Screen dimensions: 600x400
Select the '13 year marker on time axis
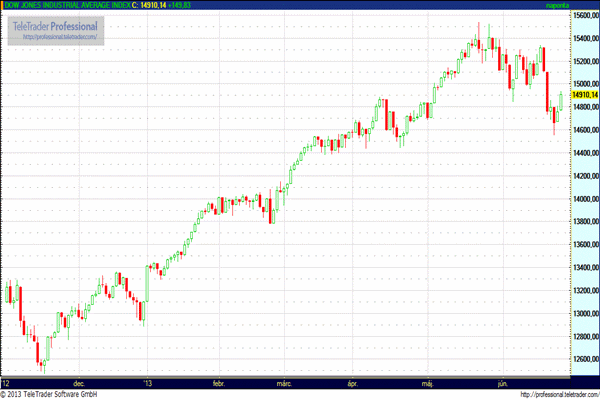(148, 382)
